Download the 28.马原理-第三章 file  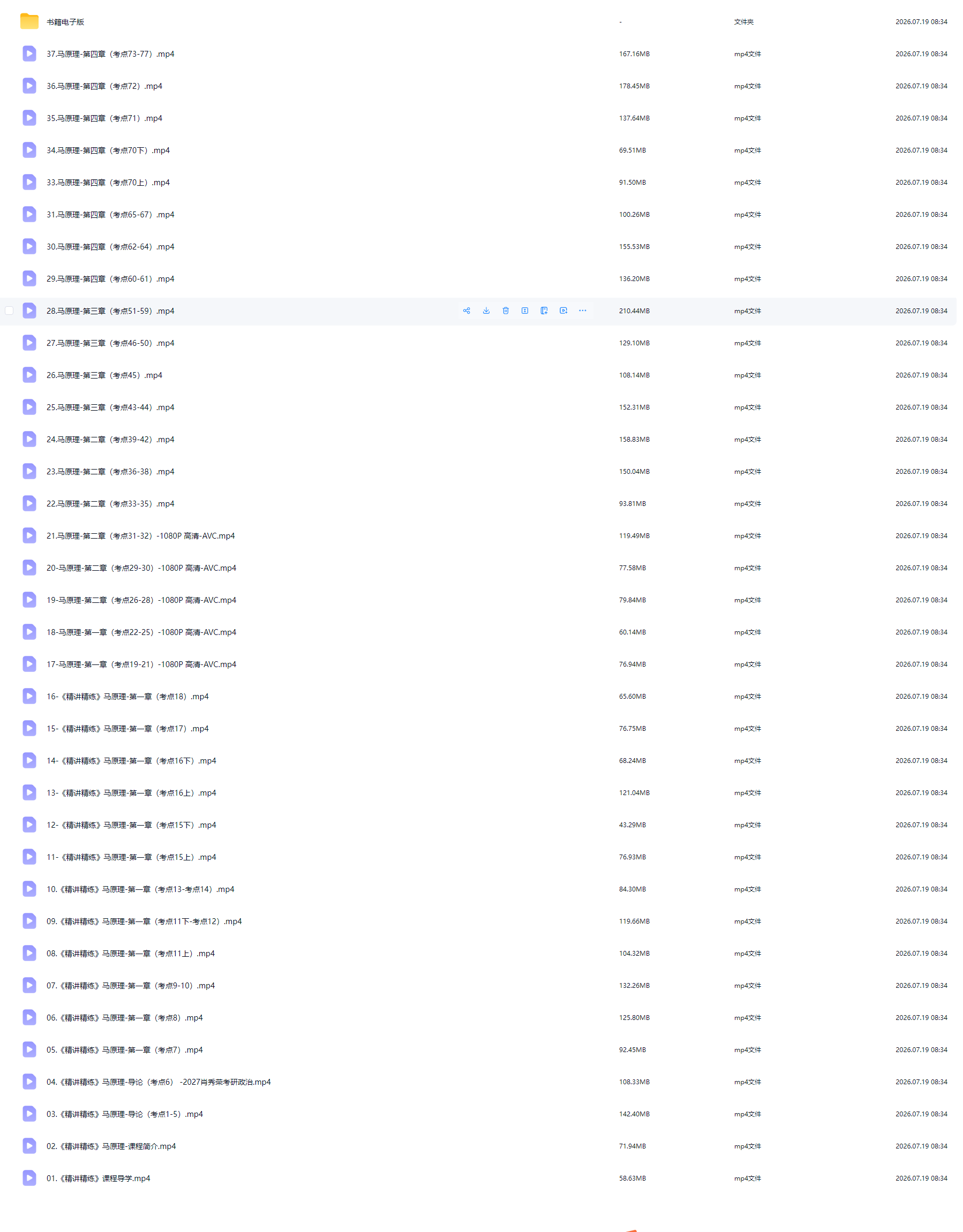(486, 311)
